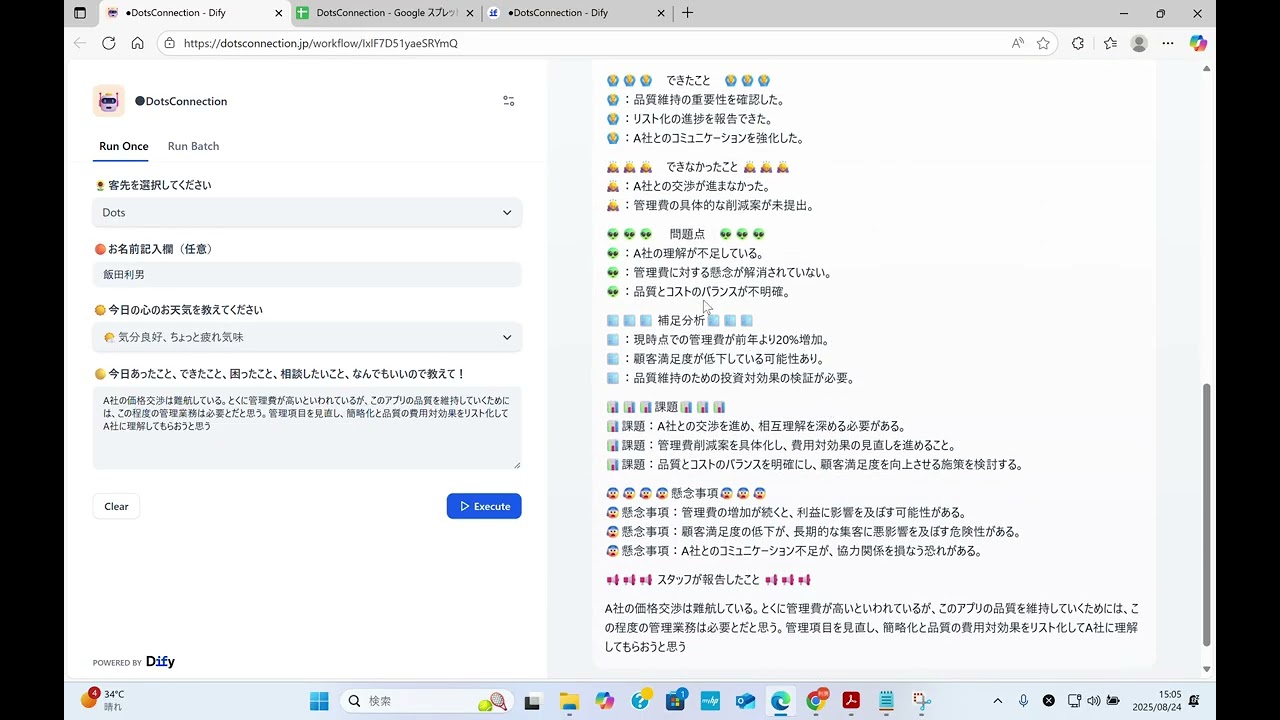This screenshot has height=720, width=1280.
Task: Open Adobe Acrobat from the taskbar
Action: pyautogui.click(x=851, y=701)
